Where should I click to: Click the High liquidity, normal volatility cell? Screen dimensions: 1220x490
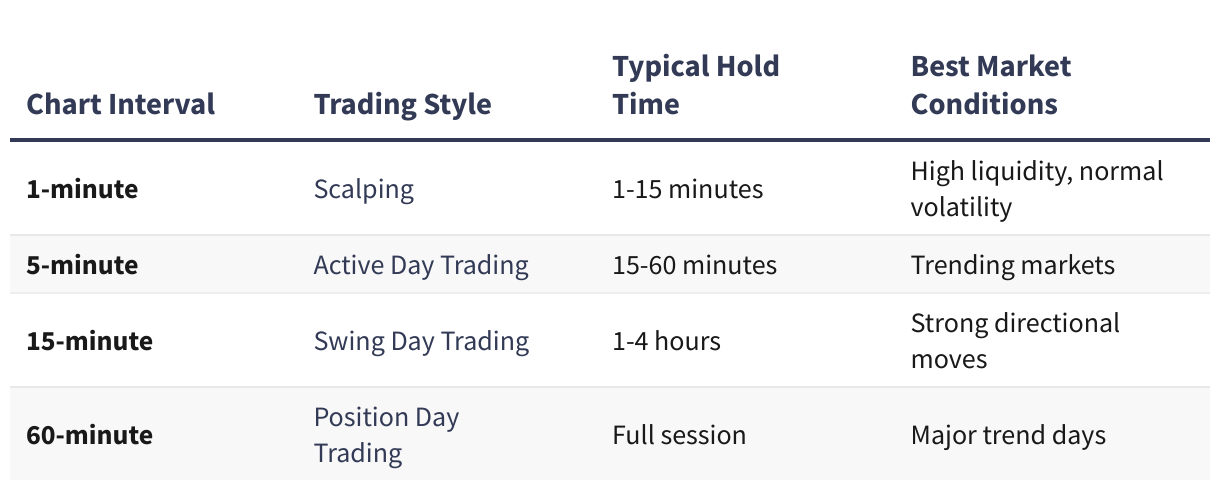(x=1036, y=189)
